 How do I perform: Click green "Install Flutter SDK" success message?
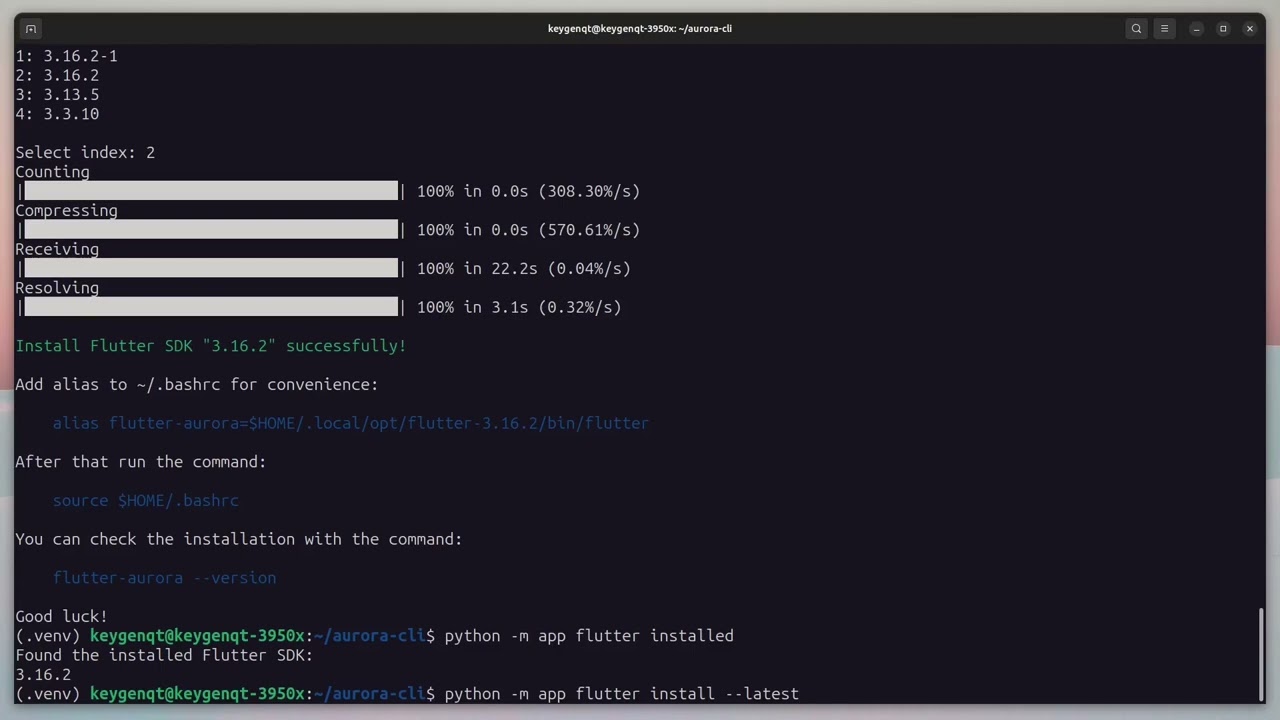click(x=211, y=346)
